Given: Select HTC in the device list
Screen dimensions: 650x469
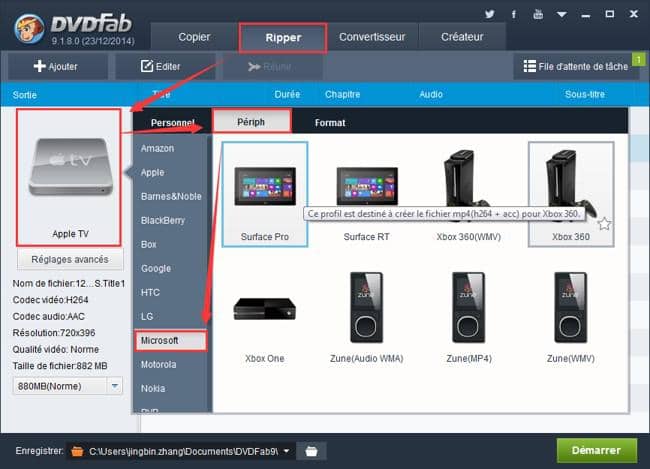Looking at the screenshot, I should [x=150, y=293].
